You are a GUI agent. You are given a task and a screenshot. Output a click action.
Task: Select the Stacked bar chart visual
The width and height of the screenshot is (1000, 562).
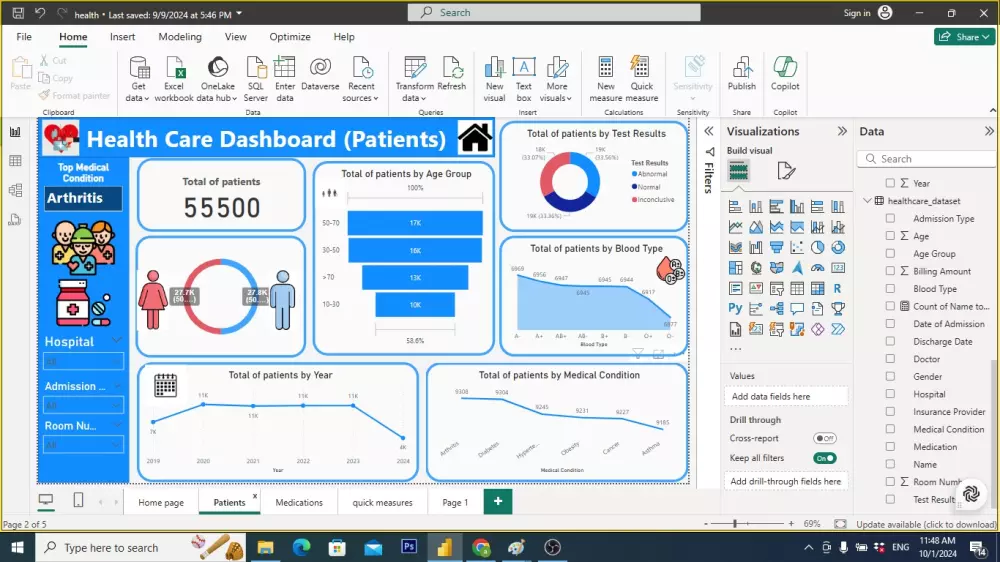coord(735,207)
